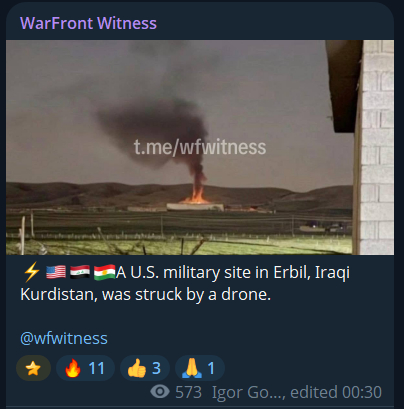Open the WarFront Witness channel name
The width and height of the screenshot is (404, 409).
88,23
